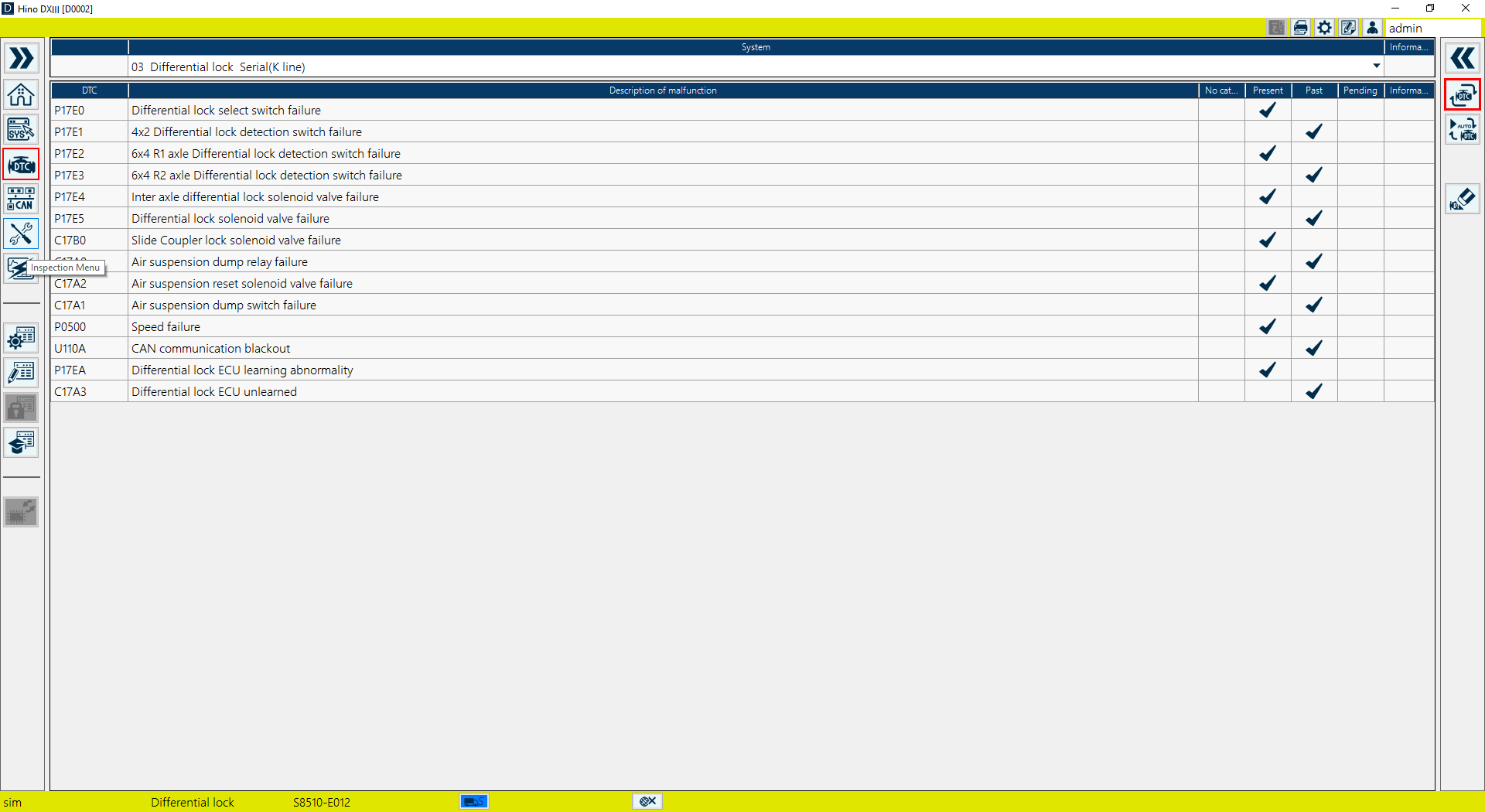This screenshot has height=812, width=1485.
Task: Click Past checkmark for U110A row
Action: tap(1313, 349)
